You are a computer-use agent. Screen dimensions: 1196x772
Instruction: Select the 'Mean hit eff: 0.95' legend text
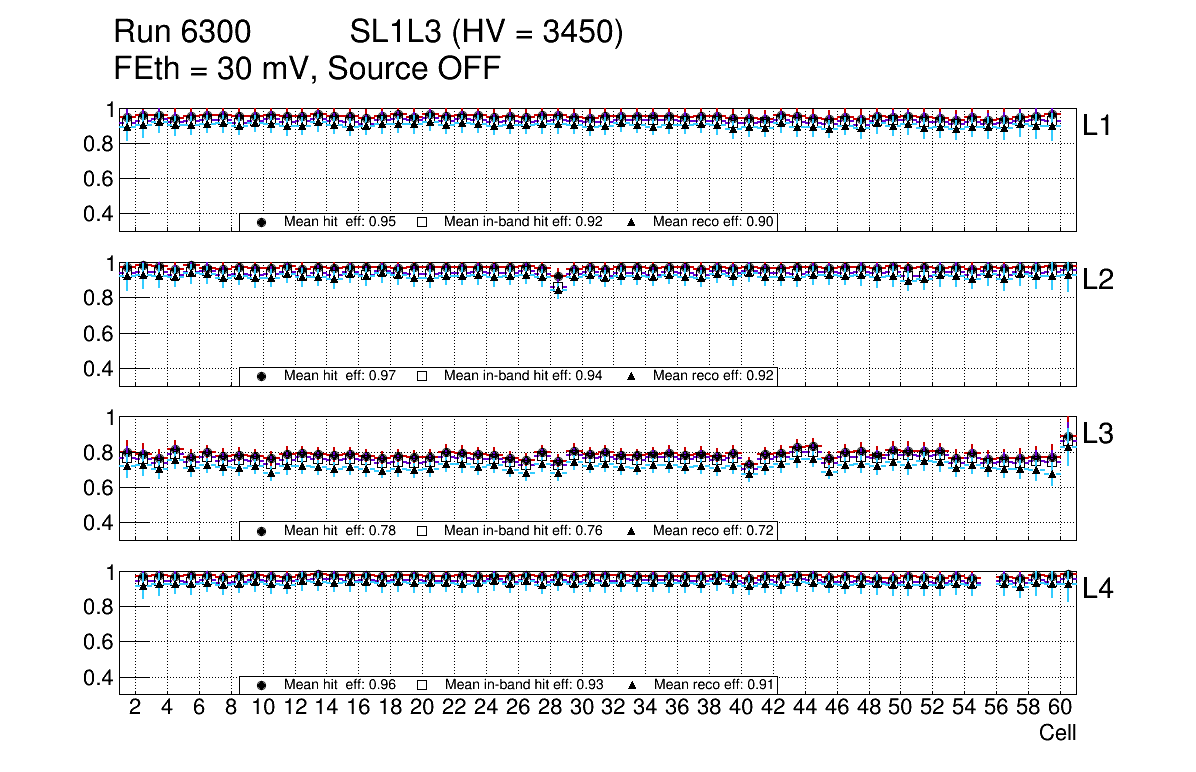click(x=340, y=222)
